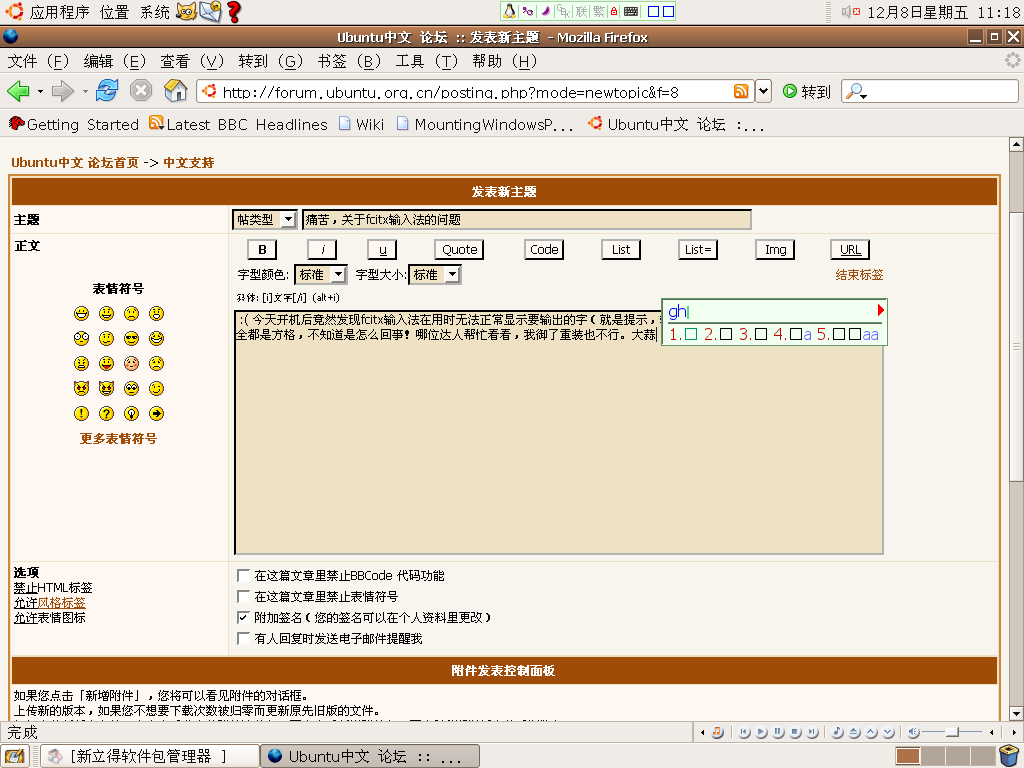The image size is (1024, 768).
Task: Insert the exclamation mark emoticon
Action: tap(81, 413)
